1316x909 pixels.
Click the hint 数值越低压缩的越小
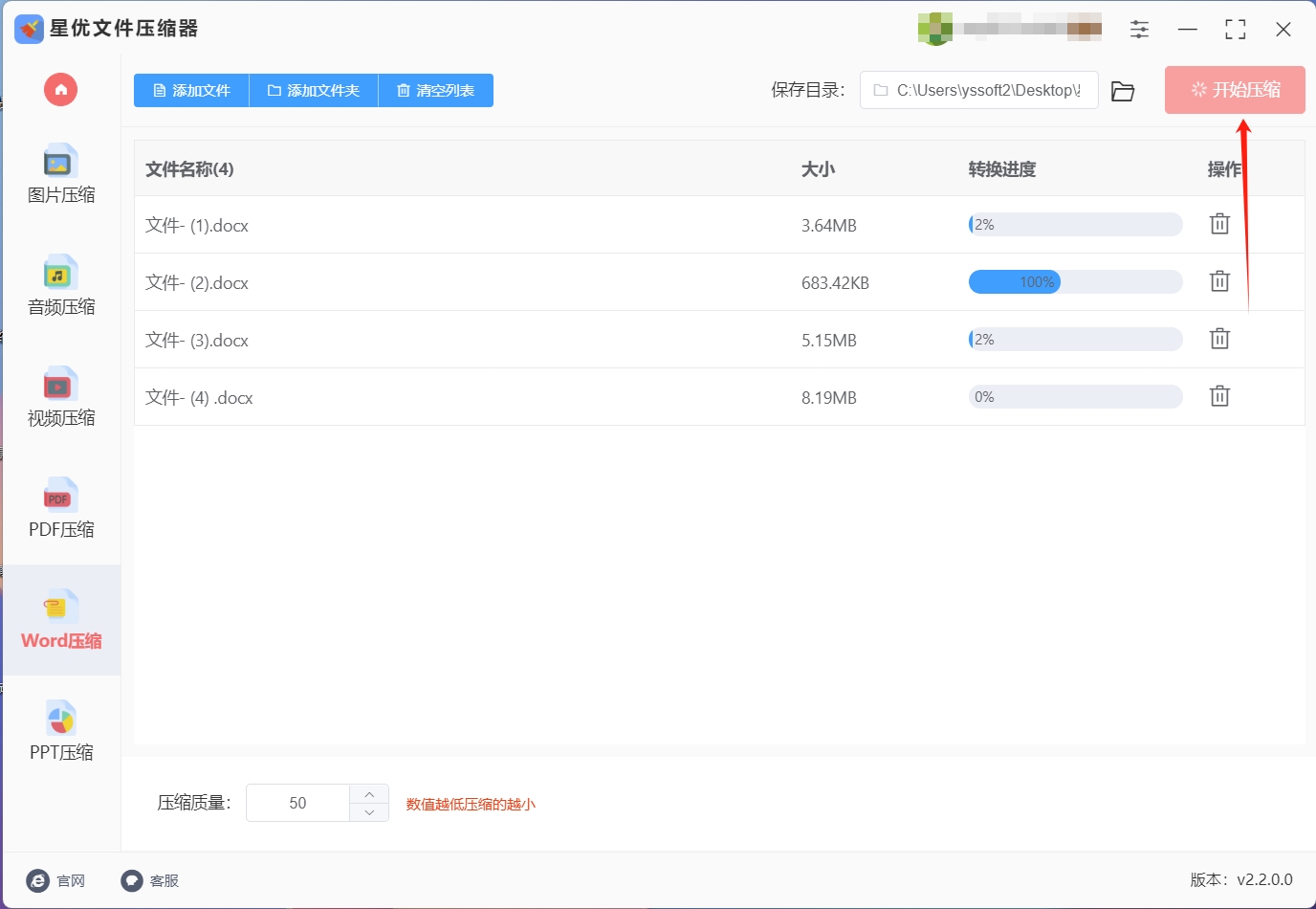point(471,804)
